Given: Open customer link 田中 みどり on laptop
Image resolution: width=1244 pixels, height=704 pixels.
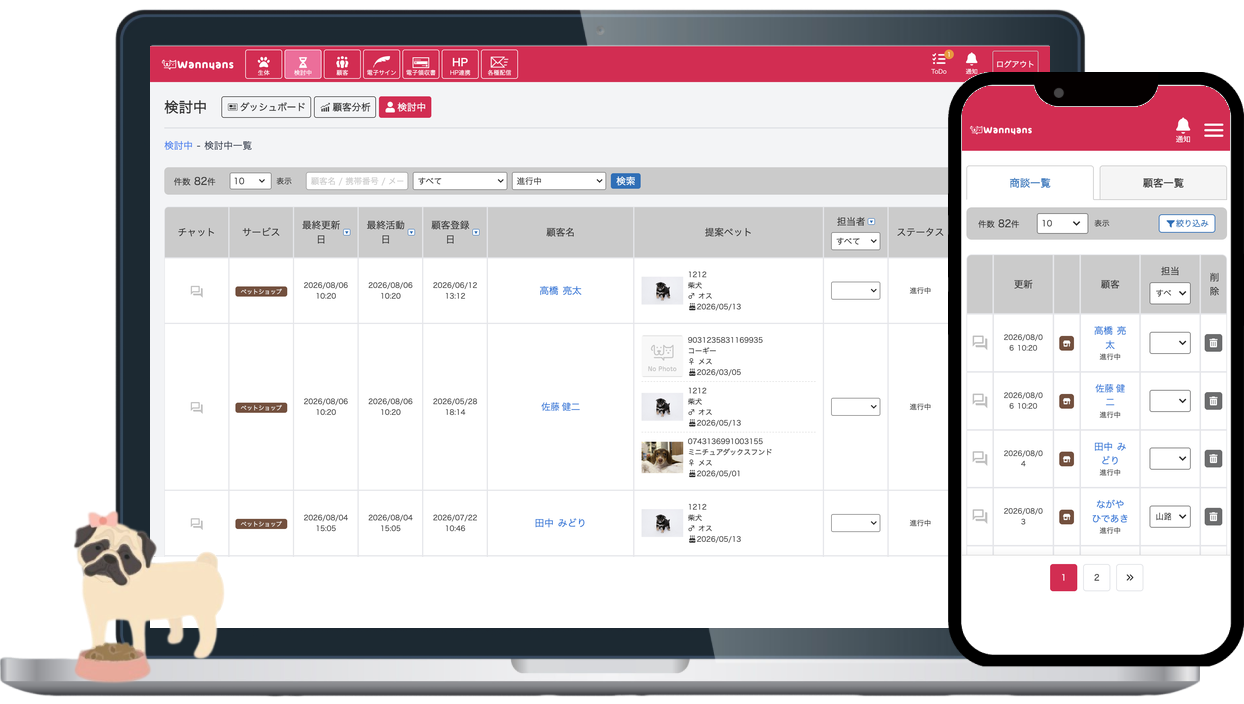Looking at the screenshot, I should coord(560,523).
